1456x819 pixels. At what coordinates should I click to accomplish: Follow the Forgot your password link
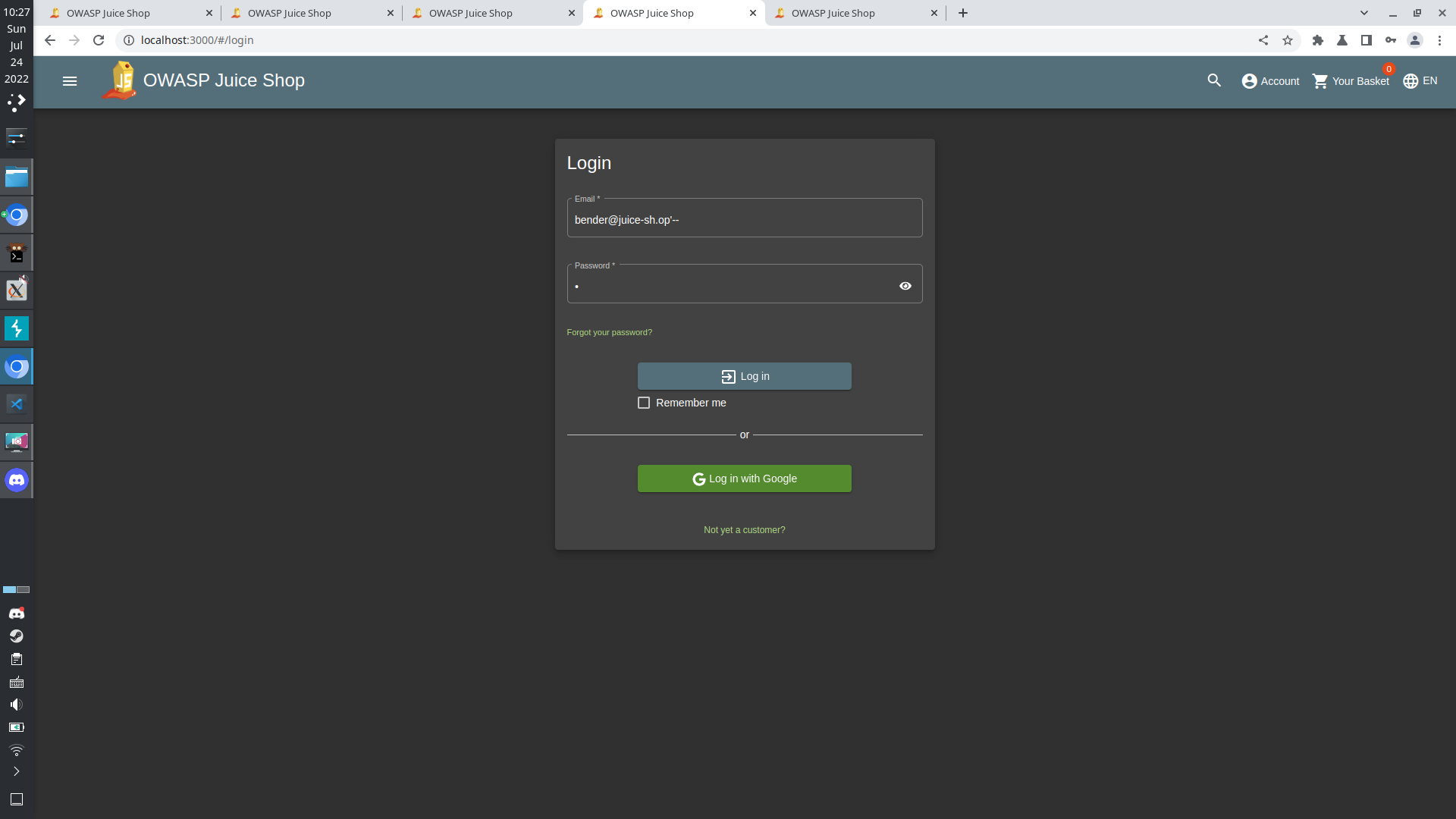(x=609, y=332)
